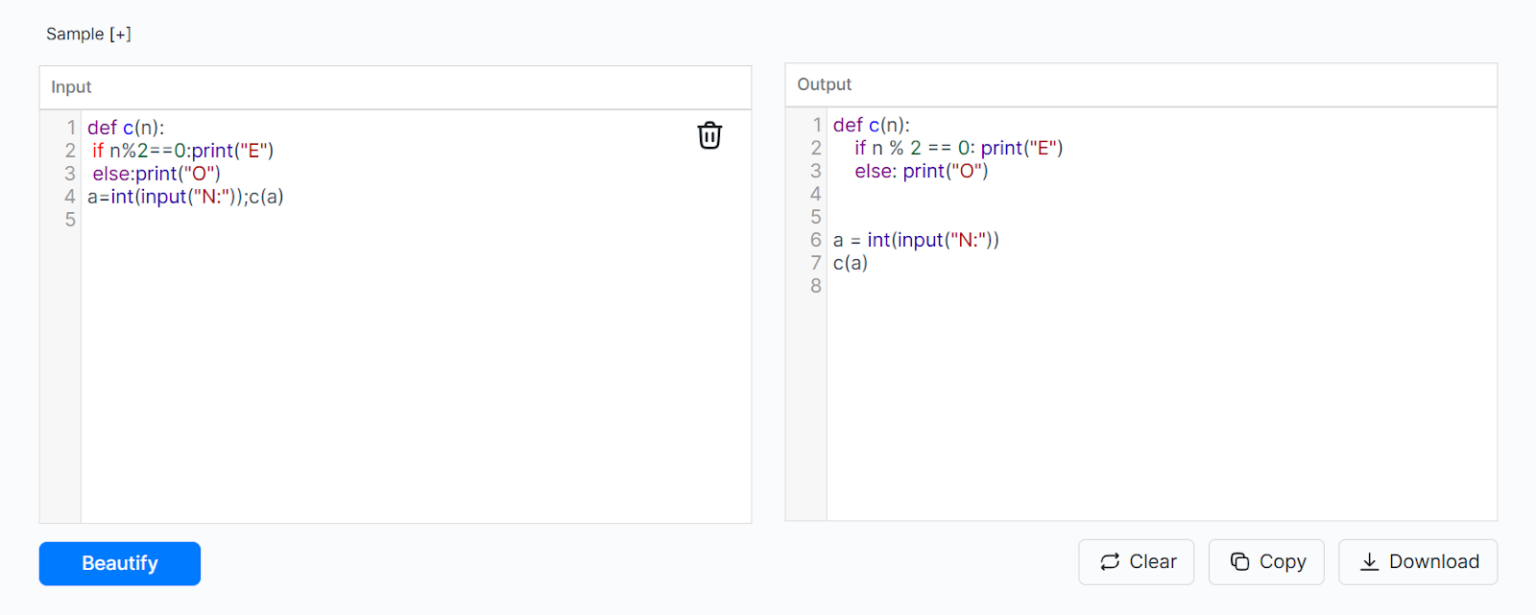Click the Sample label
This screenshot has height=615, width=1536.
point(73,33)
